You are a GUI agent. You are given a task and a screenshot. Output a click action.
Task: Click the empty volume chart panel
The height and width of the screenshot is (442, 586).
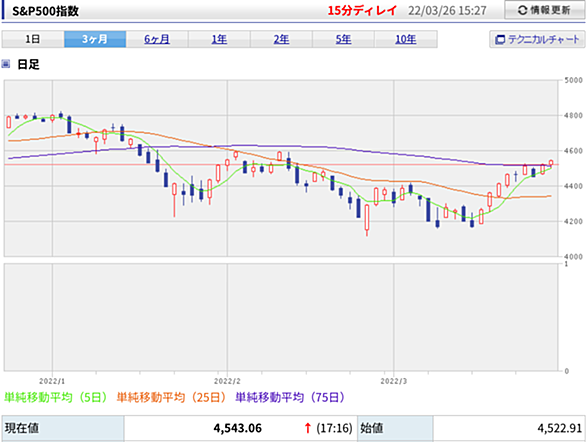tap(281, 317)
